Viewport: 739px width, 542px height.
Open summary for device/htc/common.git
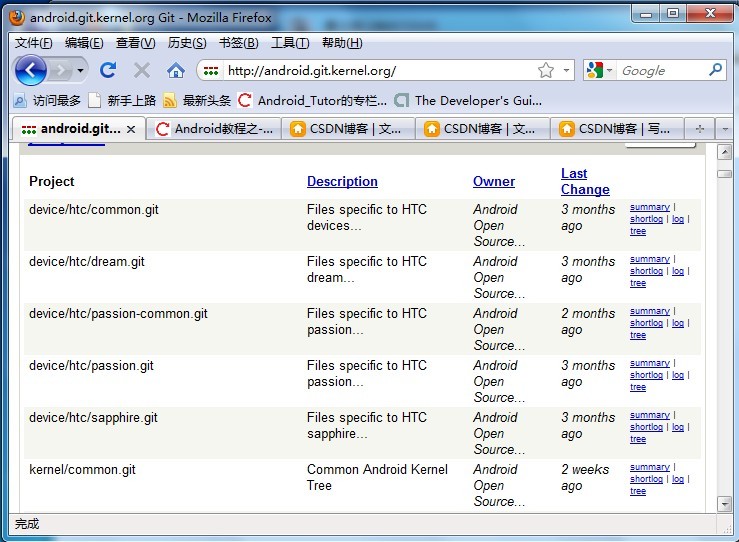coord(650,207)
